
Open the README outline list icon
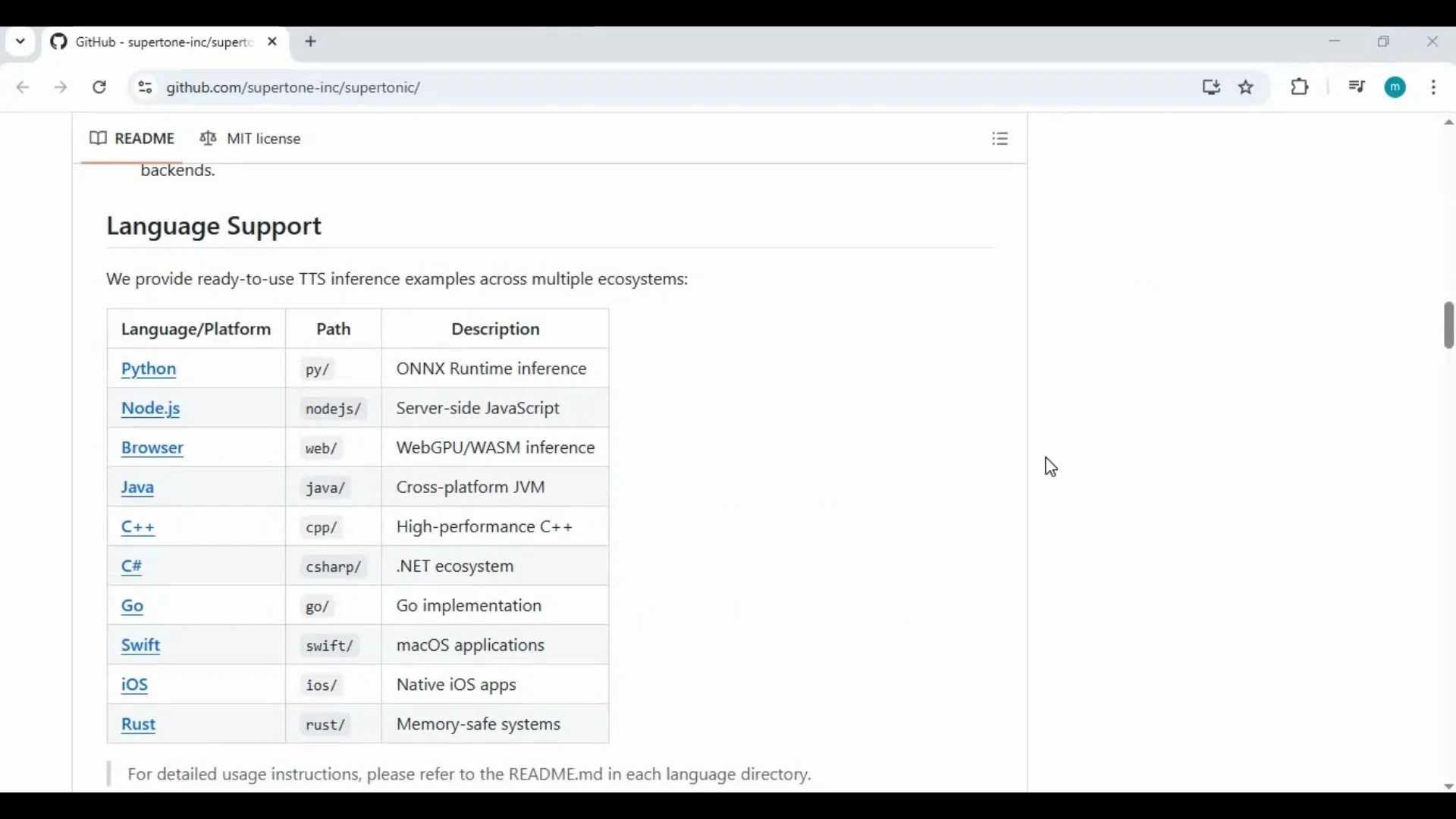1000,139
